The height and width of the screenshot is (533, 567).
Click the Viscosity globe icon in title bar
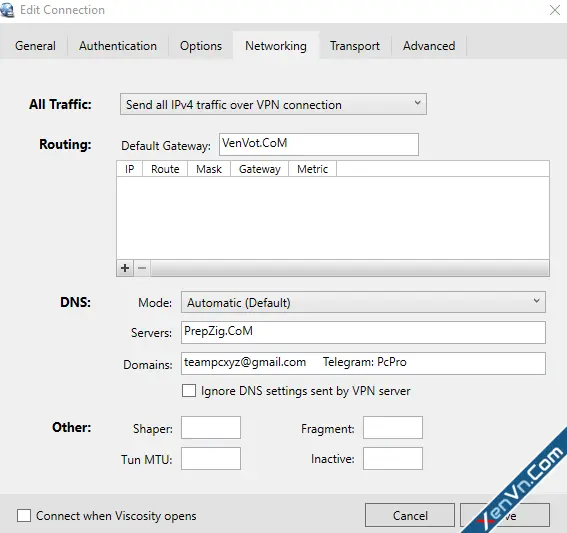click(x=7, y=9)
